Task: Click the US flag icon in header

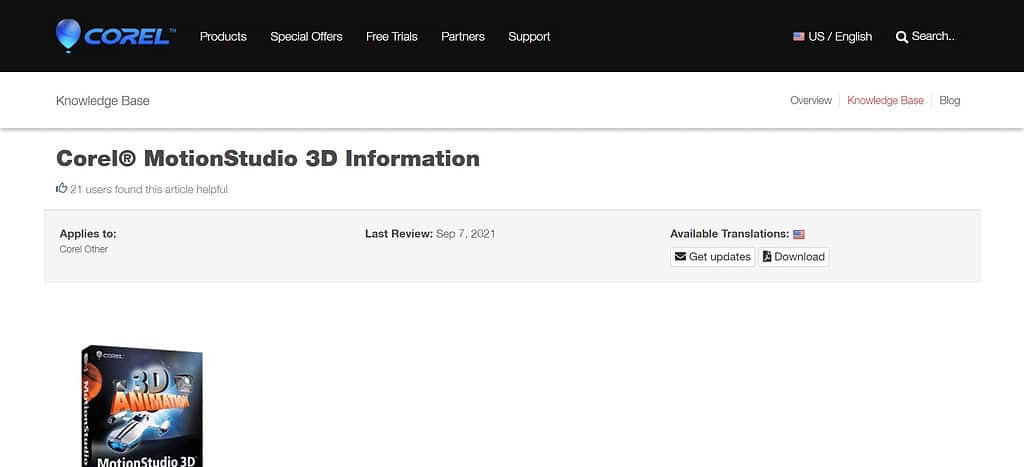Action: click(799, 37)
